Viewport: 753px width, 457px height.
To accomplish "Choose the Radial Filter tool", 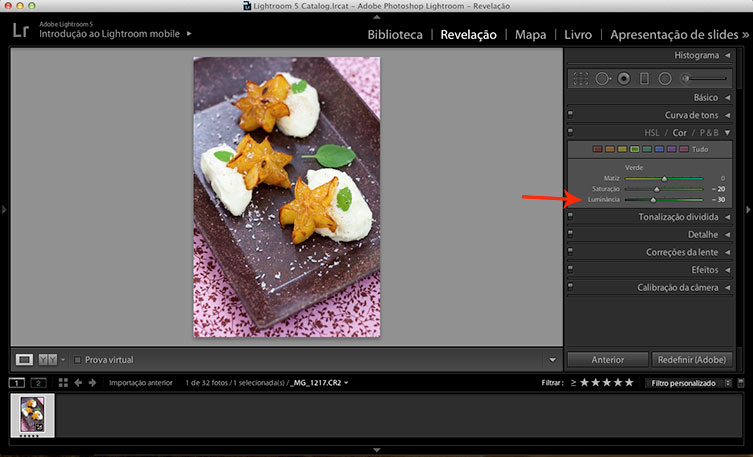I will [x=664, y=78].
